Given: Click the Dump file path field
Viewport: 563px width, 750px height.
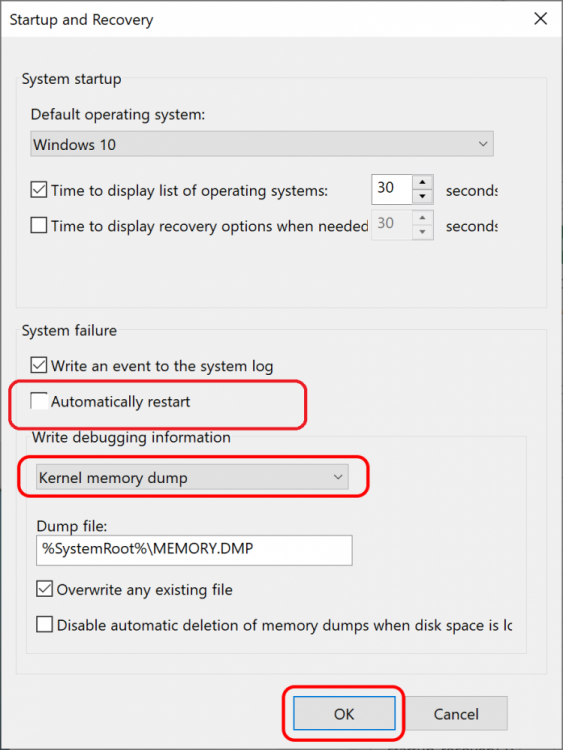Looking at the screenshot, I should 194,550.
